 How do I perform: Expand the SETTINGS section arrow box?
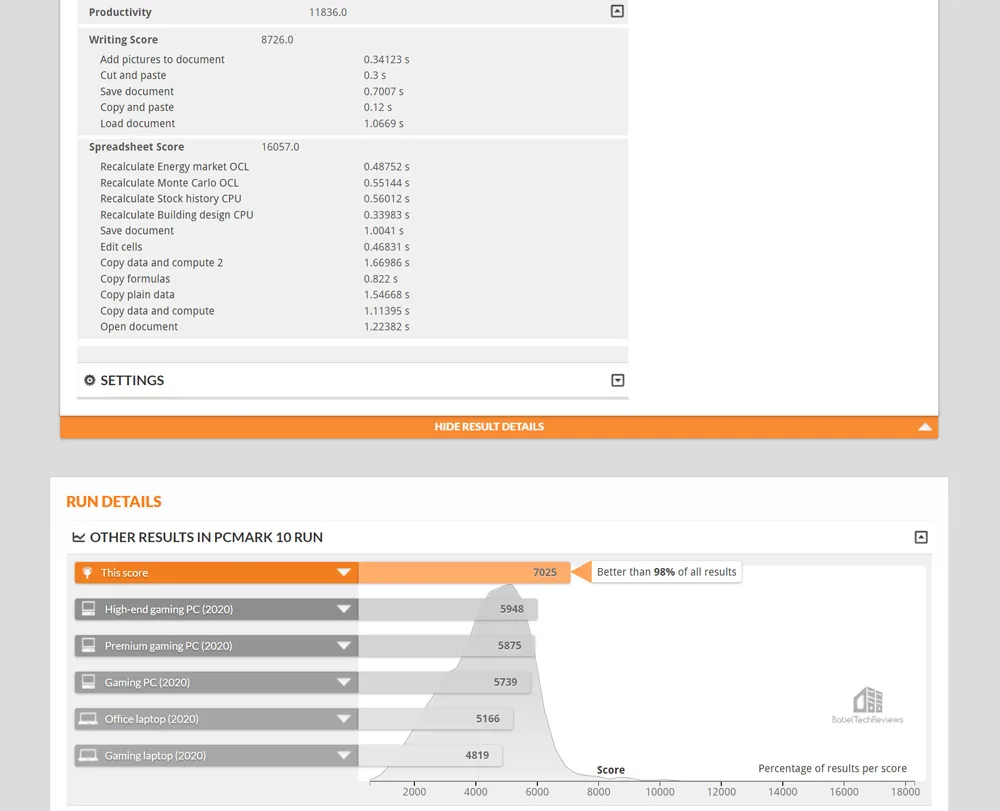click(617, 380)
